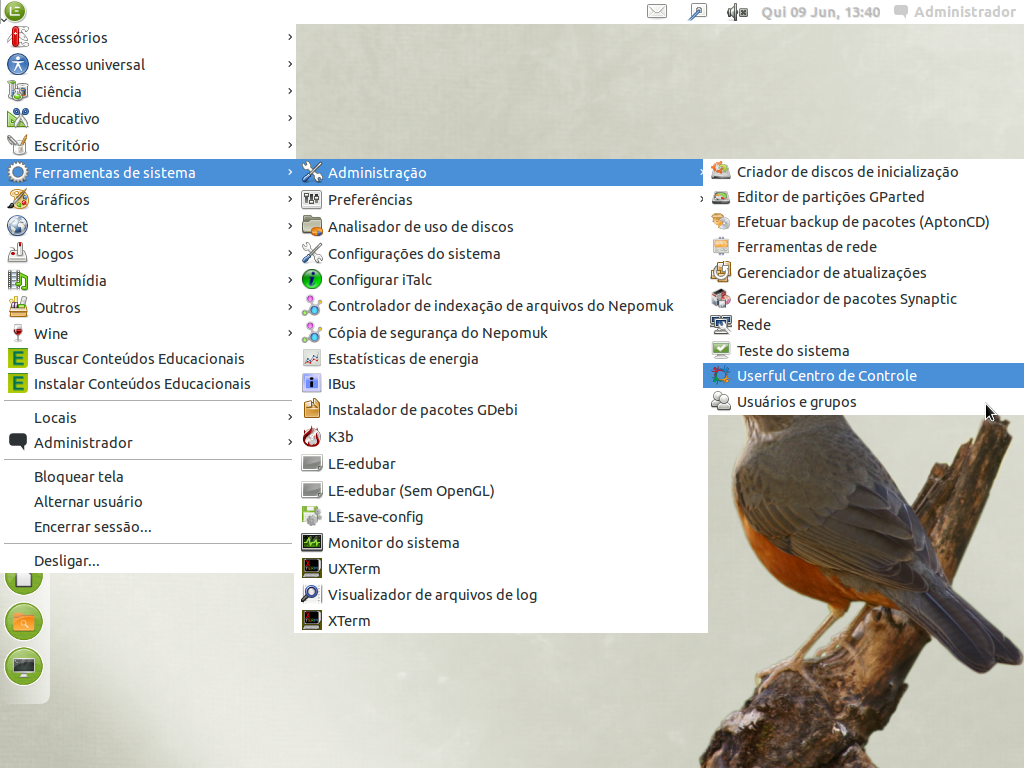Expand the Escritório submenu arrow
The image size is (1024, 768).
pyautogui.click(x=289, y=145)
